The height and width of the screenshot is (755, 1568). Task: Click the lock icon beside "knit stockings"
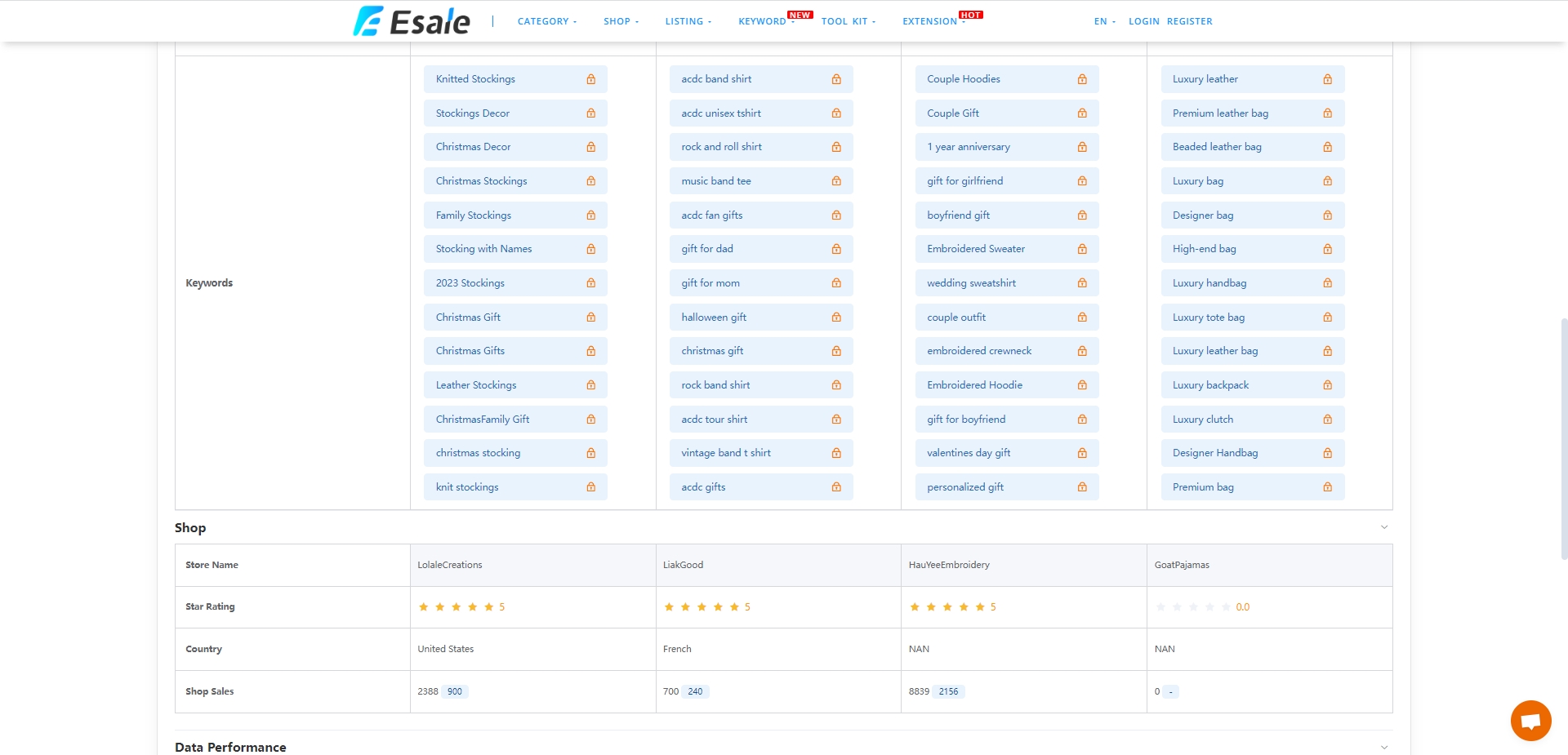tap(590, 486)
